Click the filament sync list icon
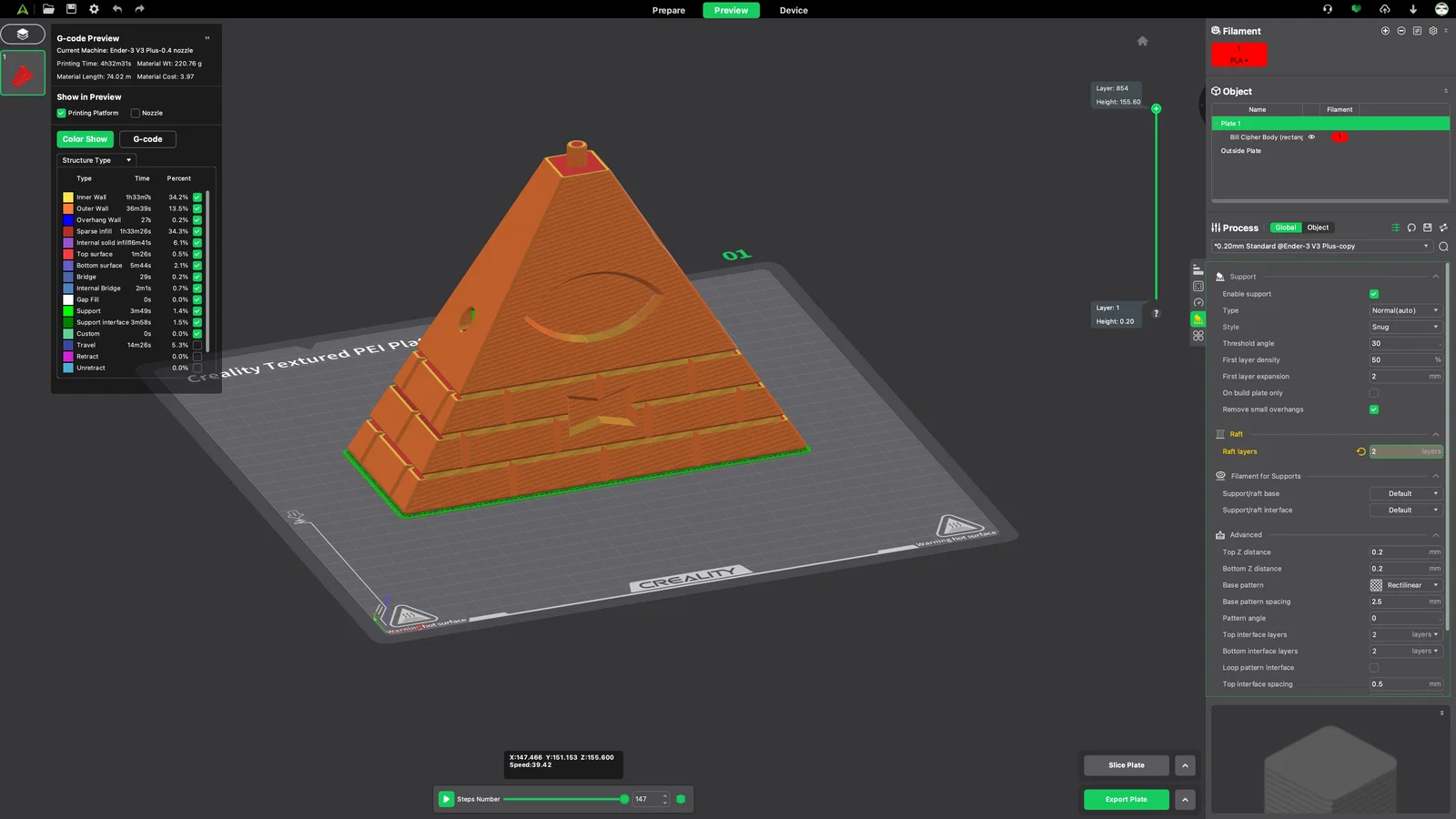 (x=1417, y=31)
